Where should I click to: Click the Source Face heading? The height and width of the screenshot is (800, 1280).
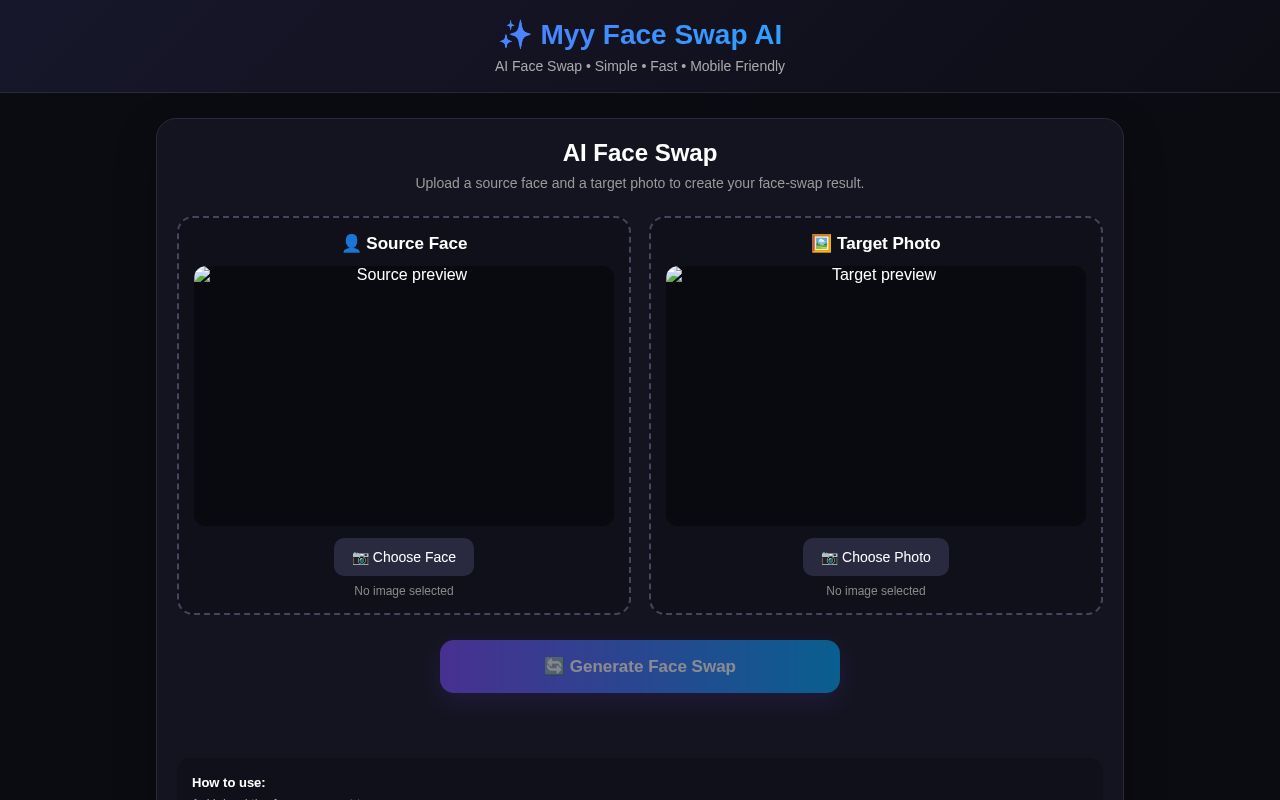click(x=404, y=243)
